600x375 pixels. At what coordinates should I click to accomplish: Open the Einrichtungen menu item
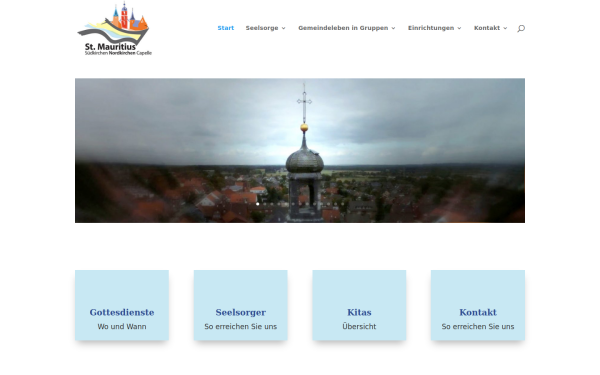tap(434, 28)
